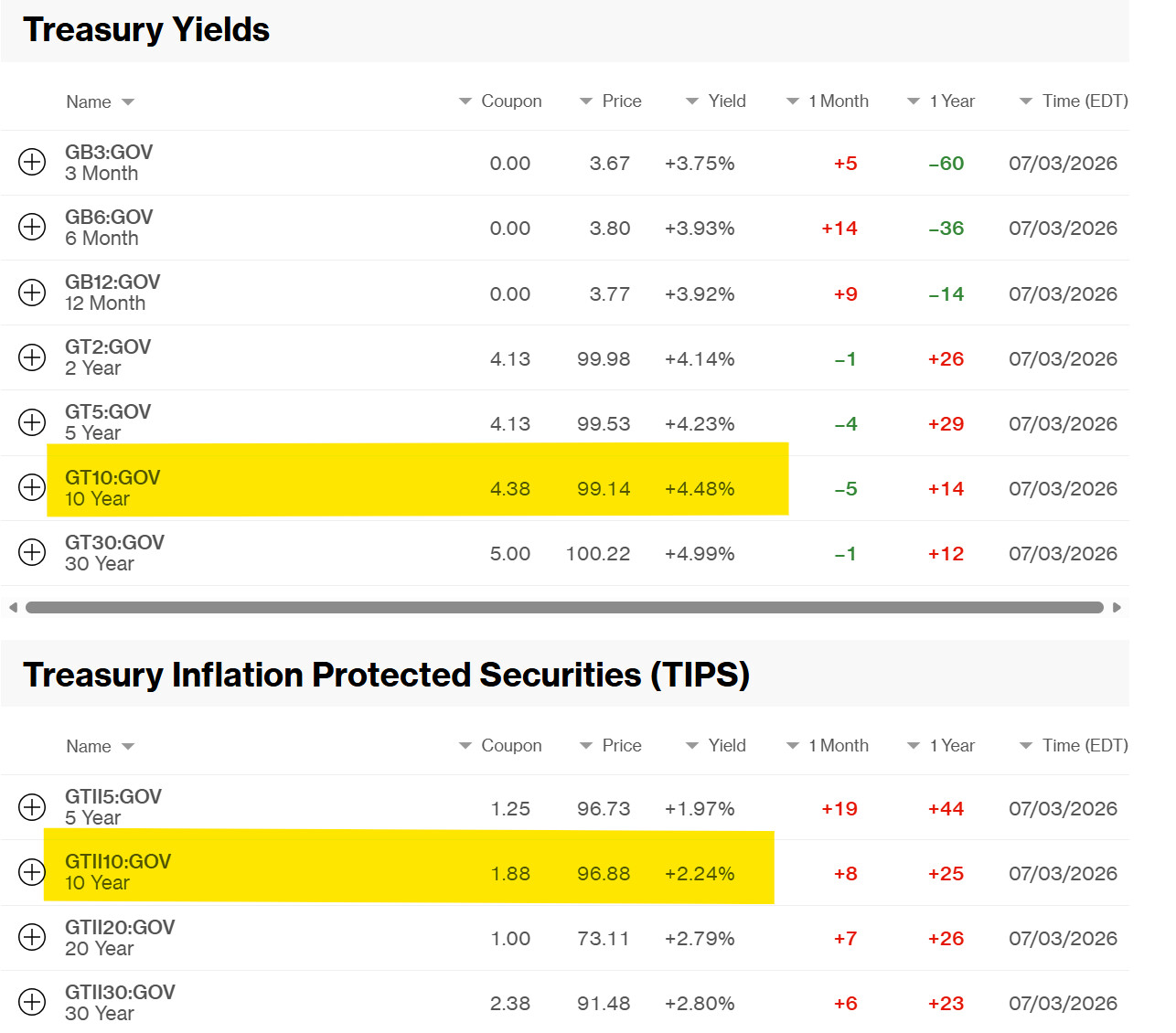Click the scrollbar right arrow
1176x1033 pixels.
point(1117,607)
